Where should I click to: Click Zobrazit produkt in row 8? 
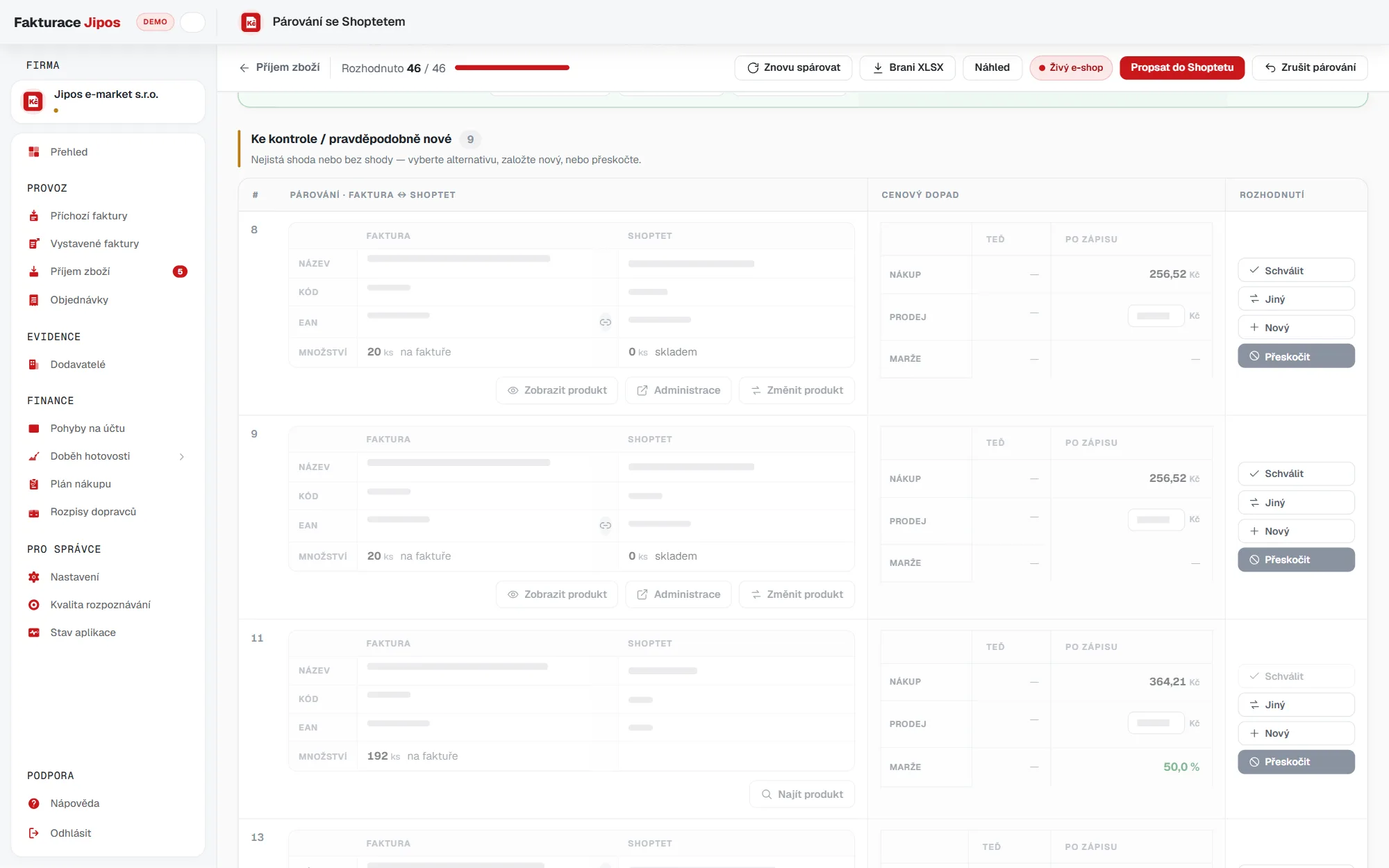coord(557,390)
